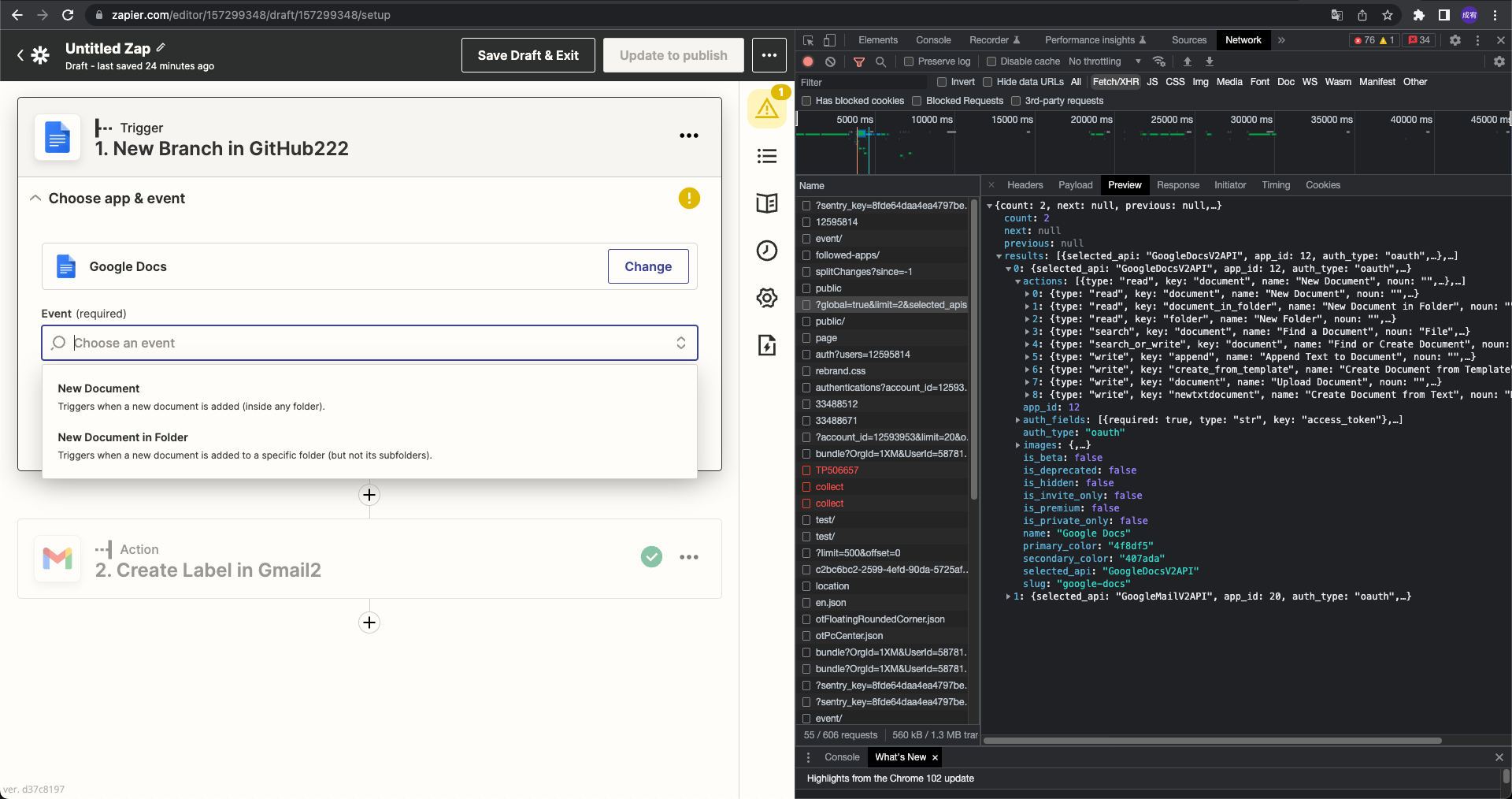Viewport: 1512px width, 799px height.
Task: Enable the Preserve log checkbox
Action: click(909, 61)
